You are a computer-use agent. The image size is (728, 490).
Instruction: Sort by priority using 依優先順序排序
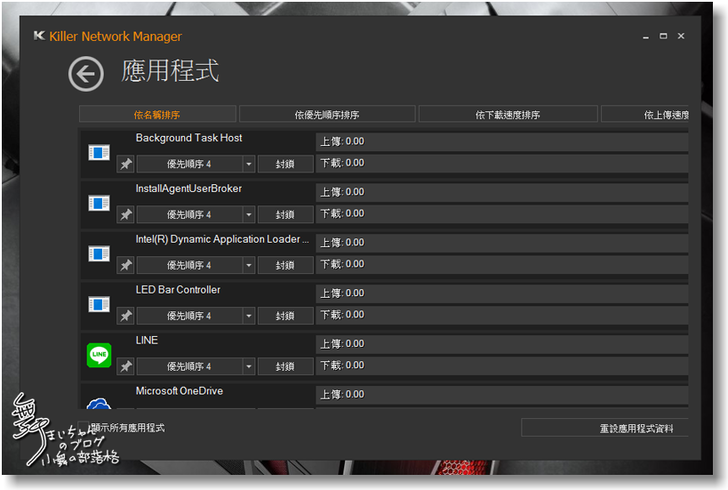coord(327,114)
